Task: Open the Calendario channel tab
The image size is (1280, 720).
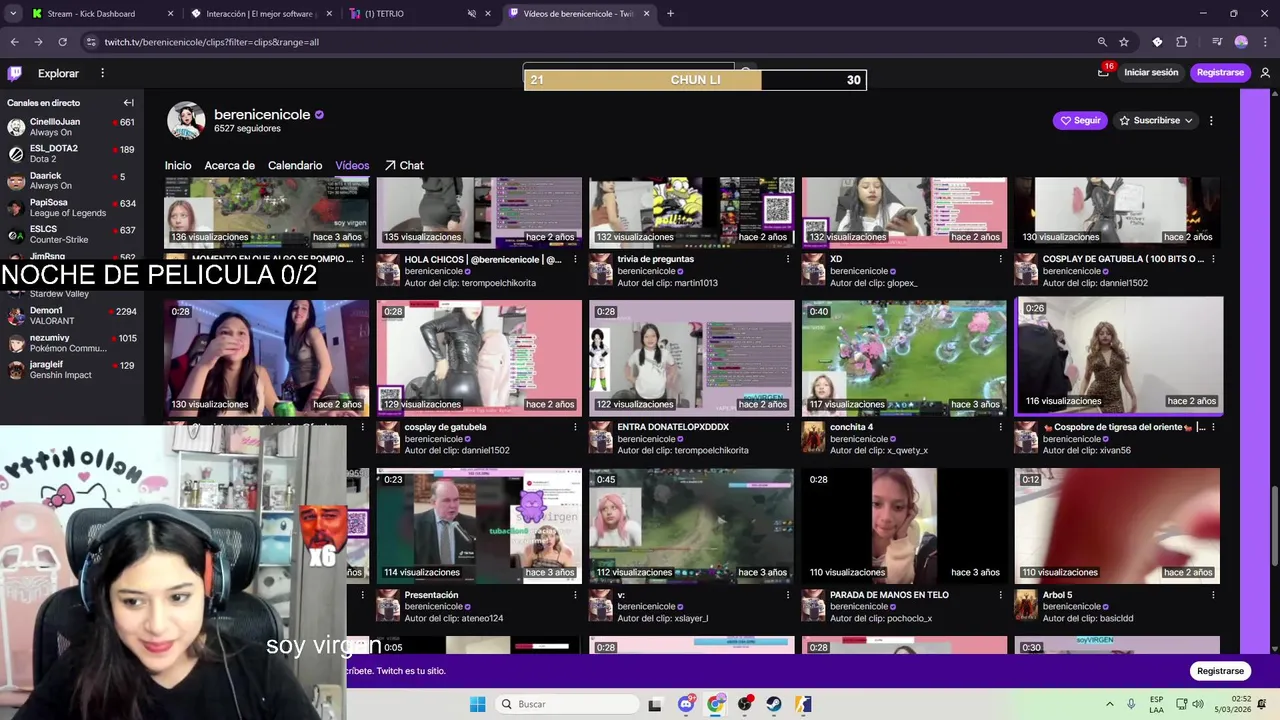Action: point(295,165)
